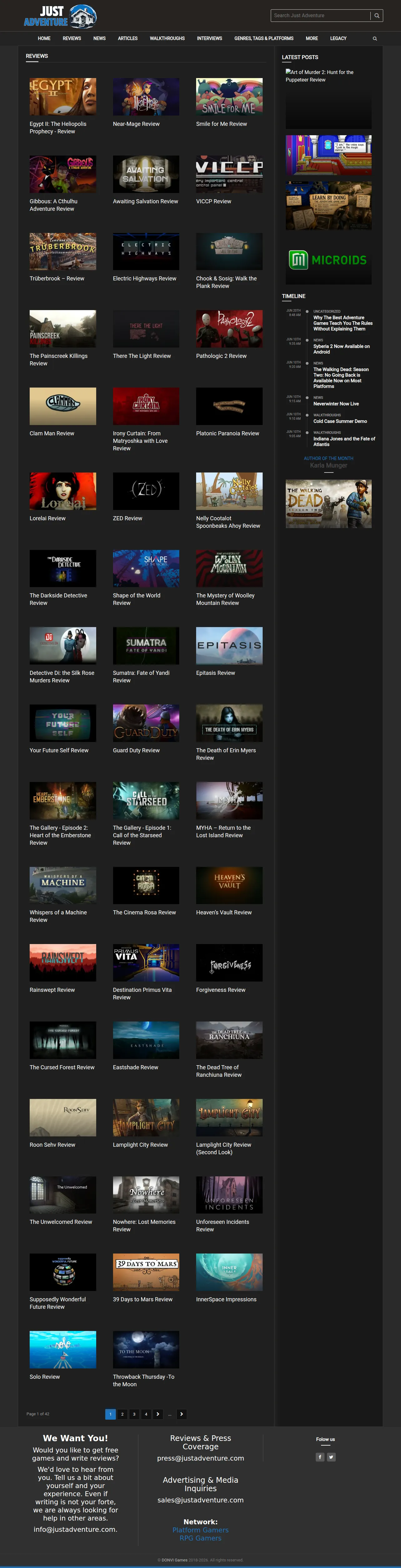
Task: Open the ZED Review link
Action: (x=127, y=519)
